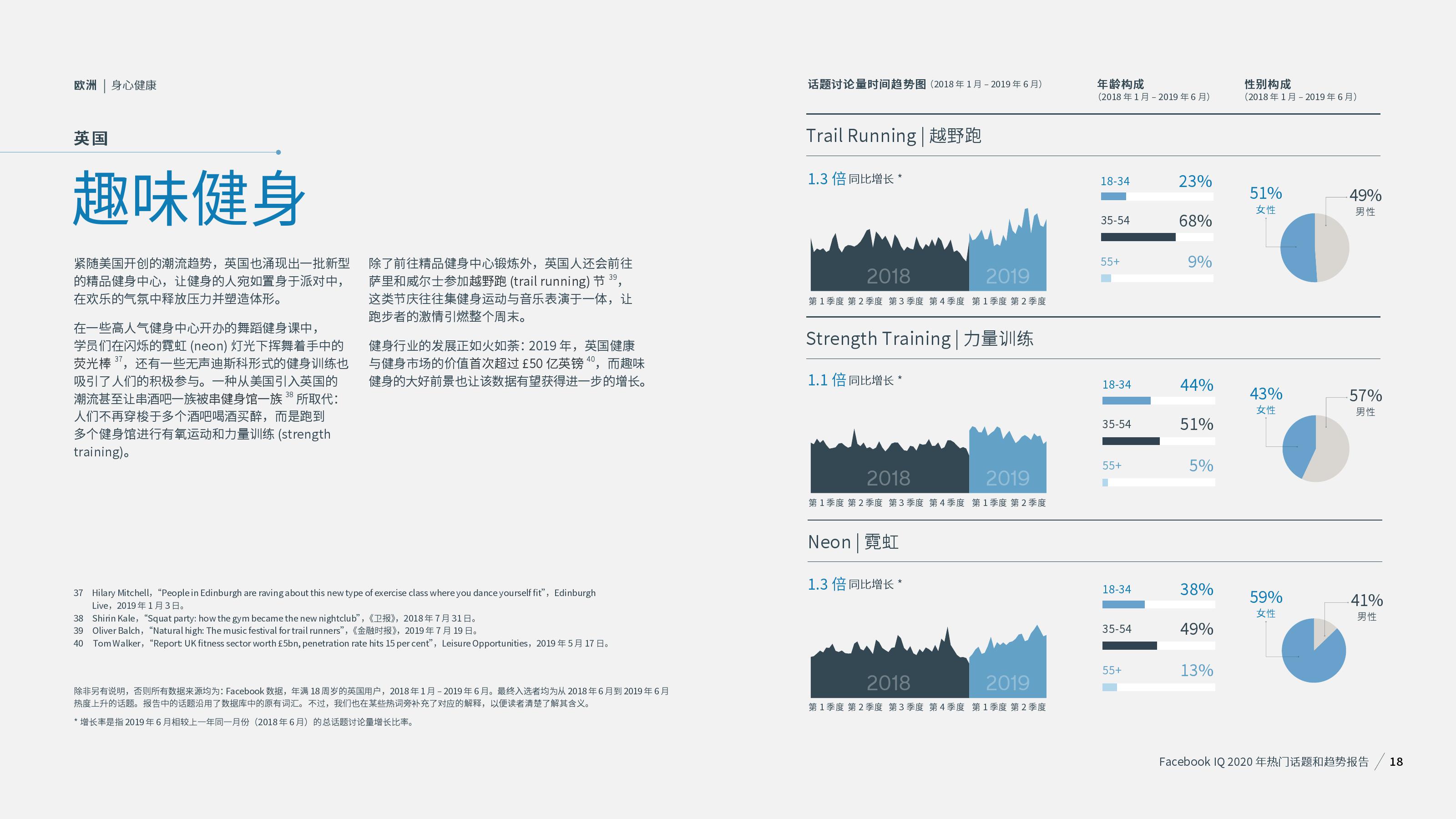Click the 1.1 倍 growth label

(827, 380)
